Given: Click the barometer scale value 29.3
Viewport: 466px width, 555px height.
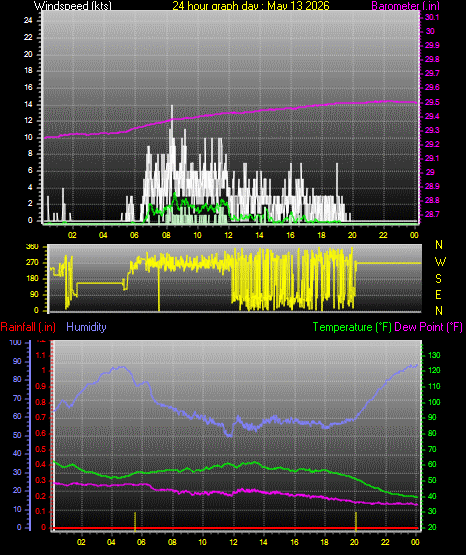Looking at the screenshot, I should pos(432,130).
